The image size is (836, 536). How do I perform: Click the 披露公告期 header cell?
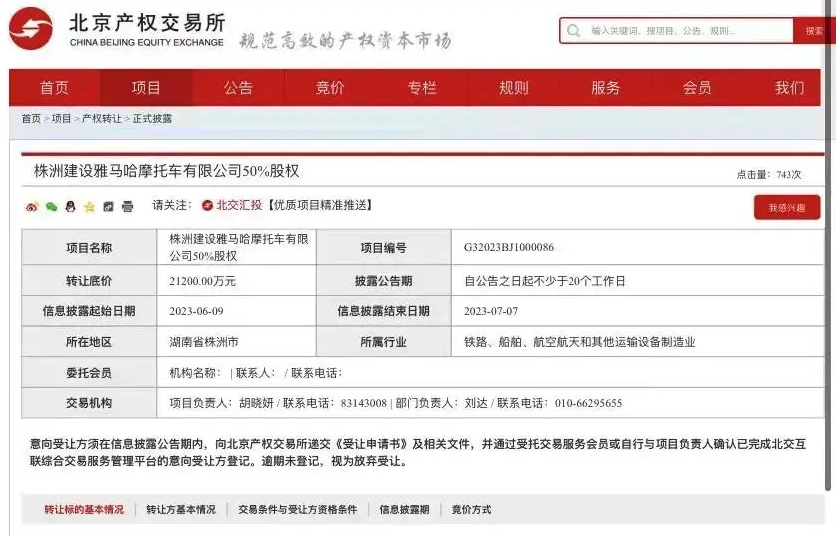pos(383,281)
